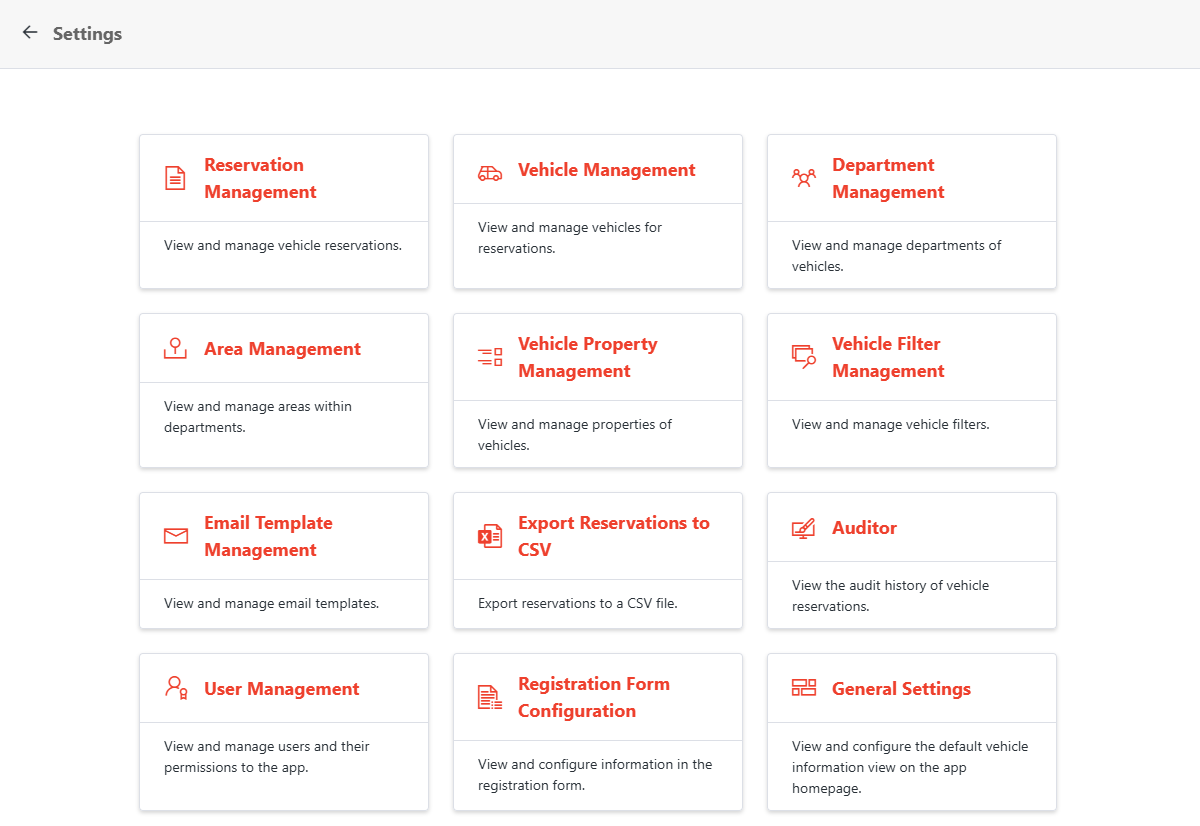
Task: Select the Area Management location pin icon
Action: [x=175, y=348]
